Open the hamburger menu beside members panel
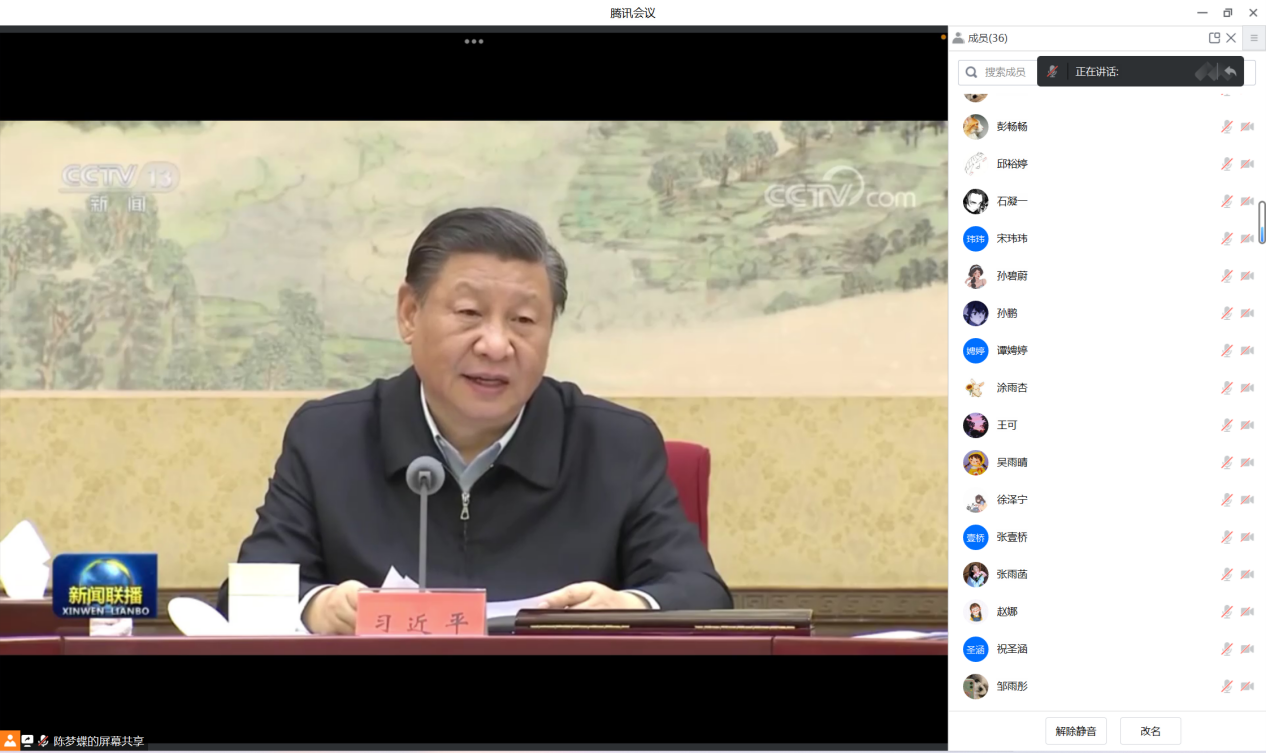 [x=1253, y=38]
